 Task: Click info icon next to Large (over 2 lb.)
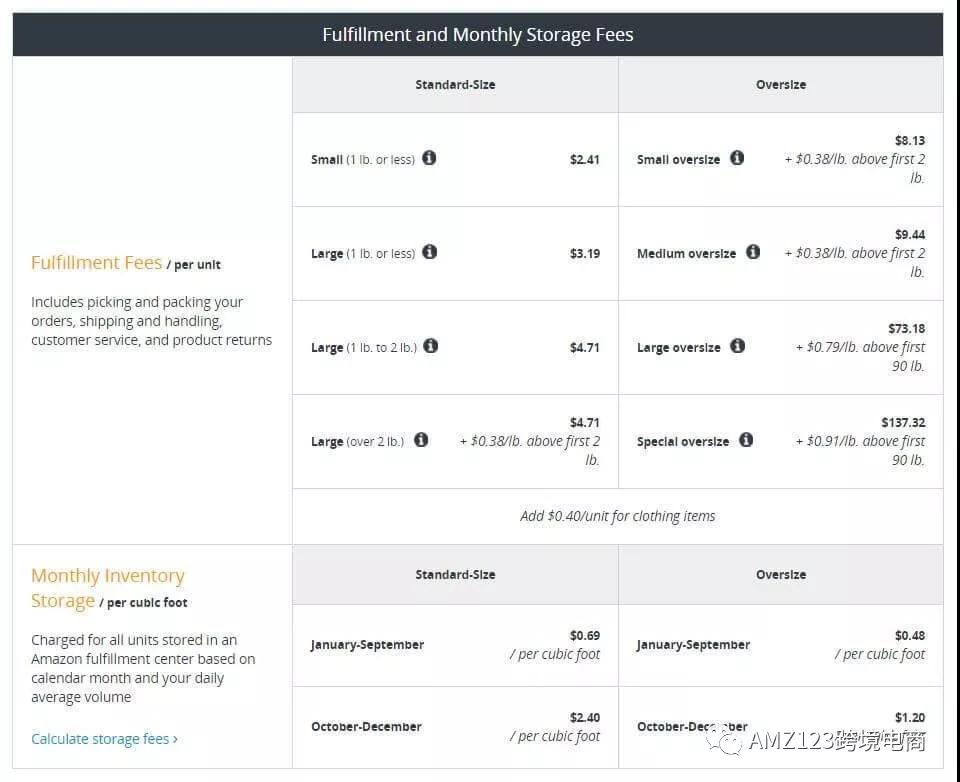pos(421,440)
